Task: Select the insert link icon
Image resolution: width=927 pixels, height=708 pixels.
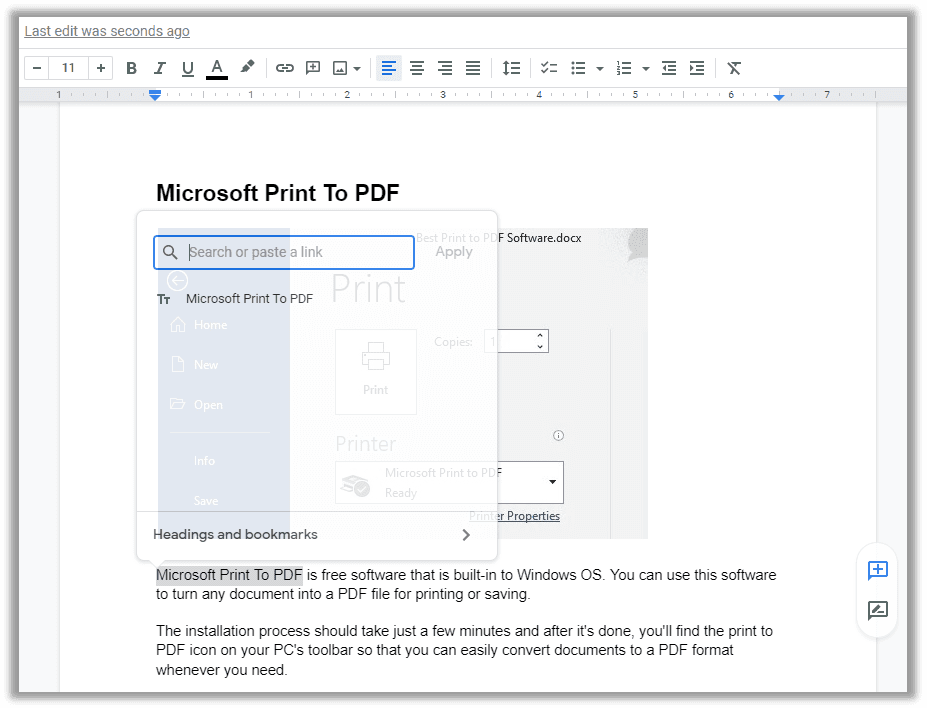Action: pyautogui.click(x=284, y=67)
